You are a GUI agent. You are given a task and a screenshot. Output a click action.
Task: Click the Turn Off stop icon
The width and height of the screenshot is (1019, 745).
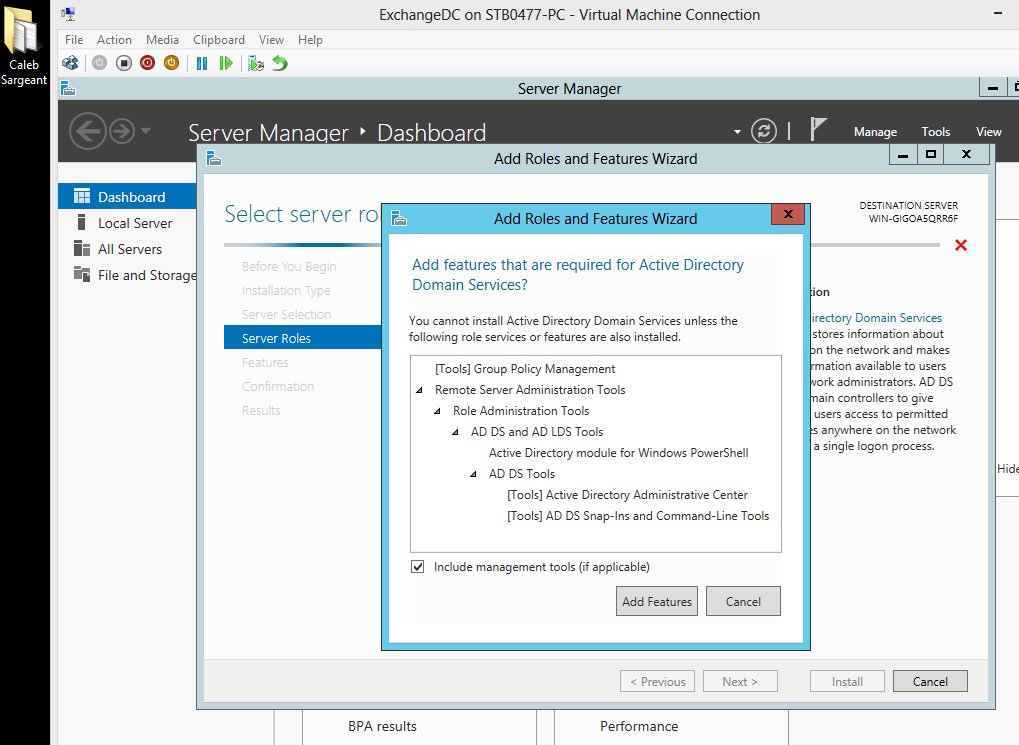coord(123,63)
